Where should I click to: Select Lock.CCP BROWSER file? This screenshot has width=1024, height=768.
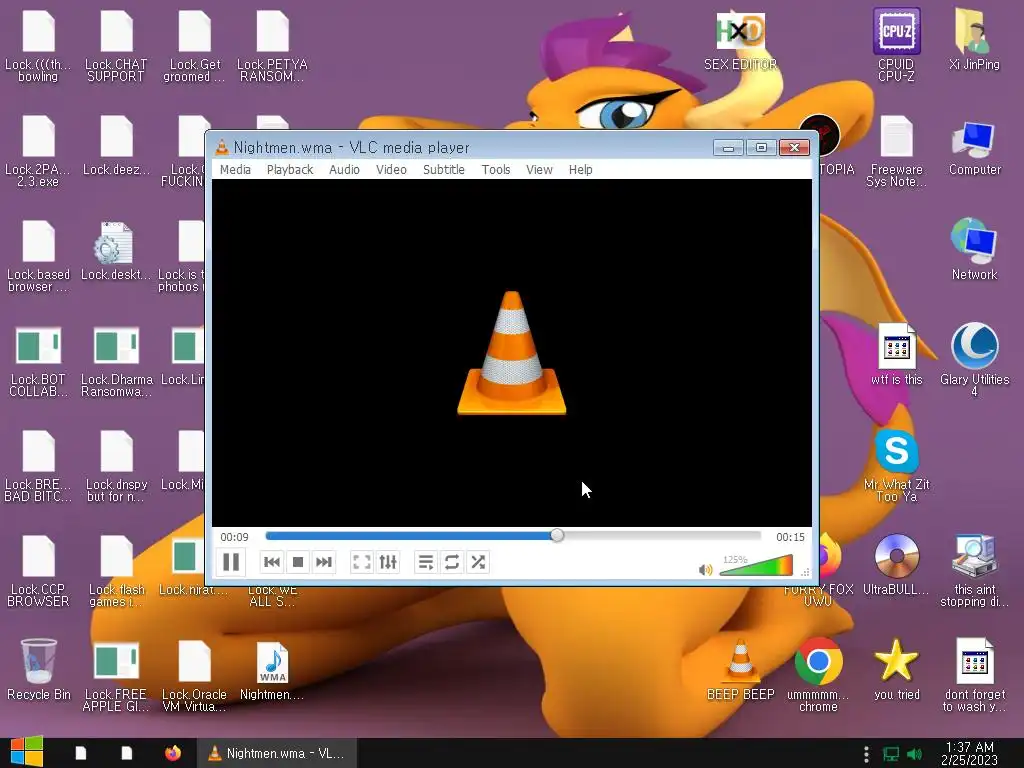[38, 571]
